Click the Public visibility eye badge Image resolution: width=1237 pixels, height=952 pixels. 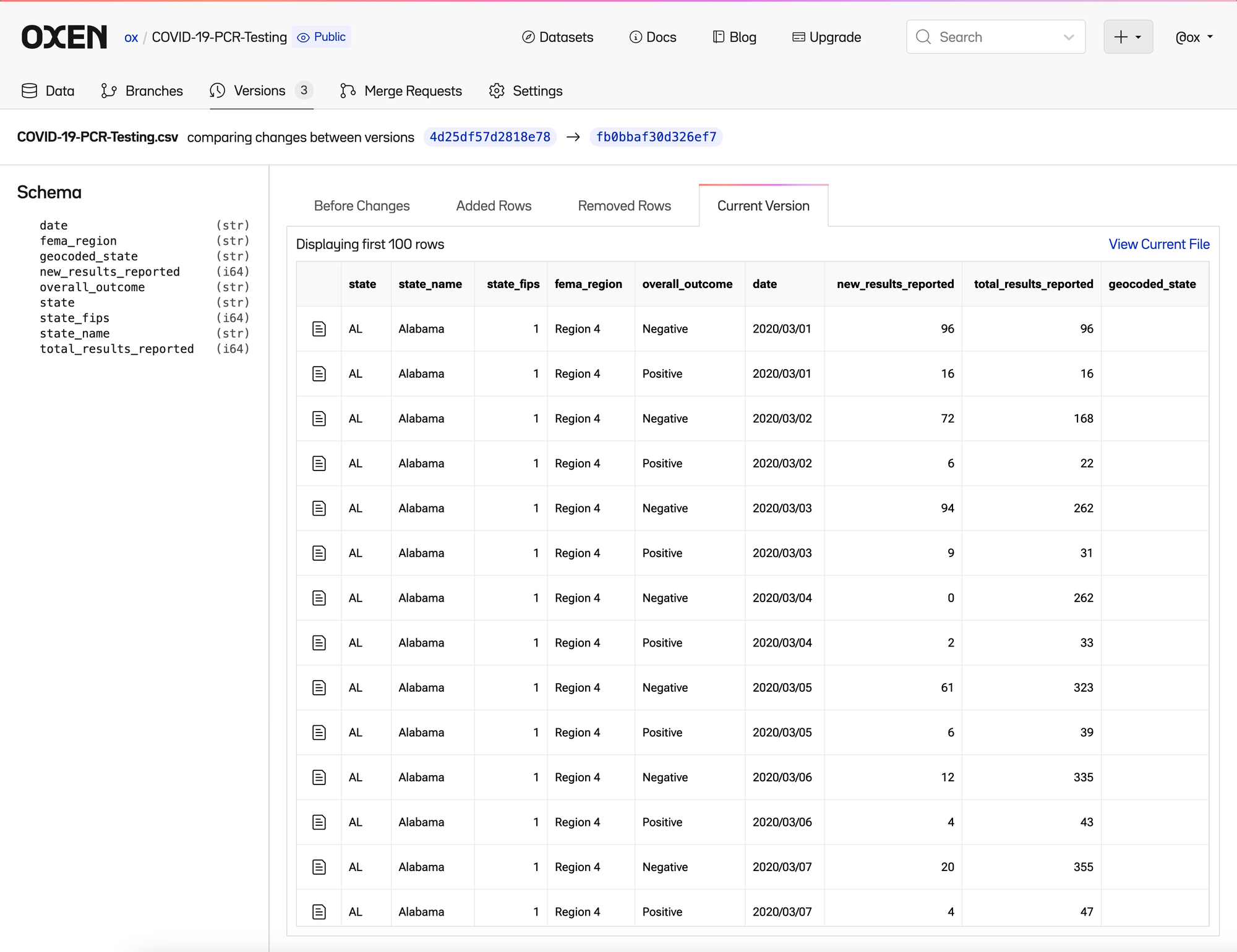coord(322,37)
